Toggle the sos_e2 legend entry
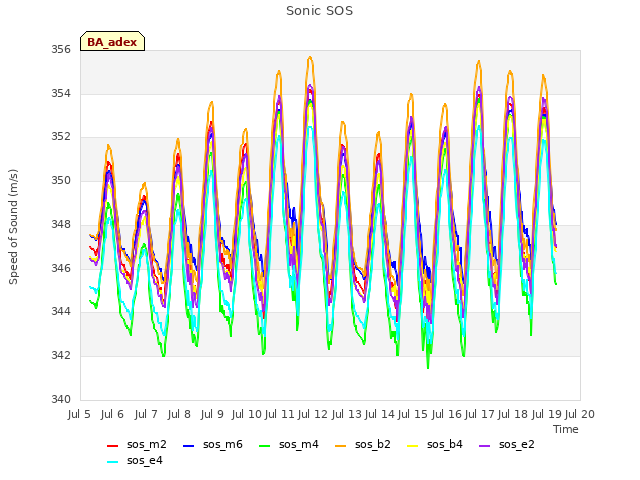Viewport: 640px width, 480px height. tap(507, 444)
